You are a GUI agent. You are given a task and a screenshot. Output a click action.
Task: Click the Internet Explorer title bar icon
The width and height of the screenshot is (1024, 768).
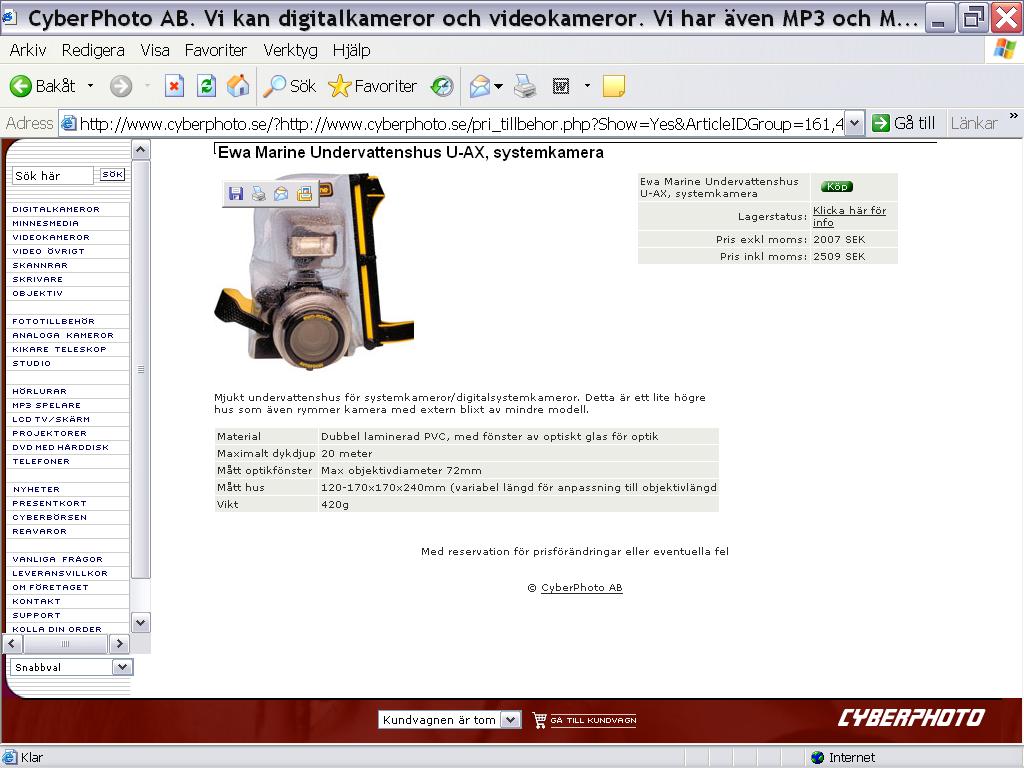[9, 17]
